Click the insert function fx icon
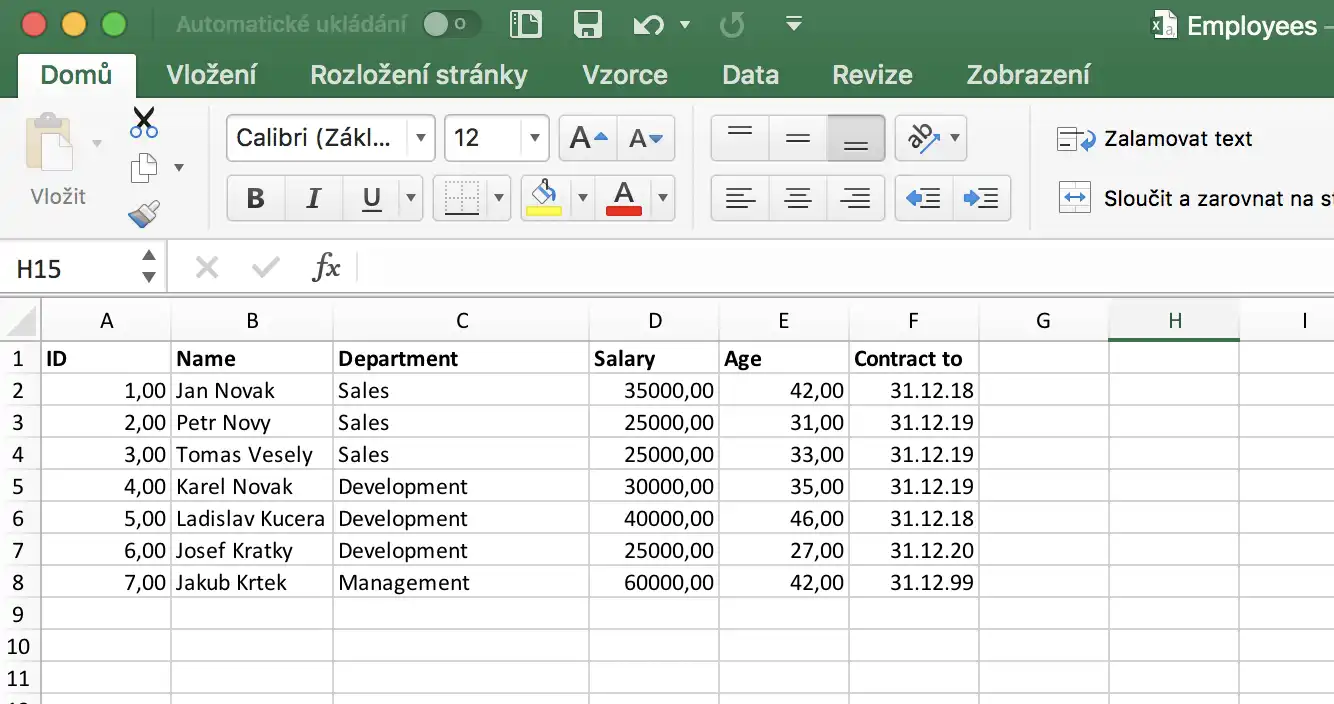The width and height of the screenshot is (1334, 704). tap(327, 268)
